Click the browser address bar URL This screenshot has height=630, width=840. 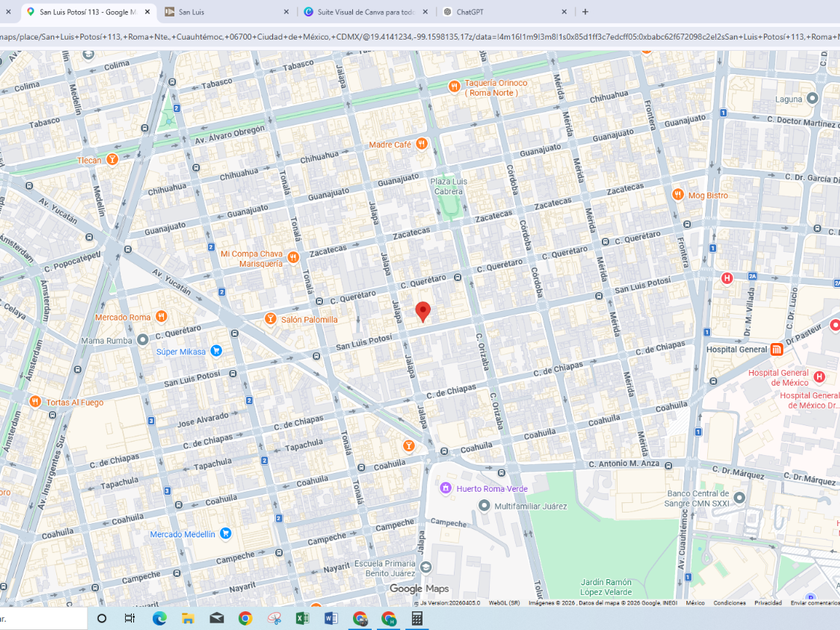tap(420, 37)
